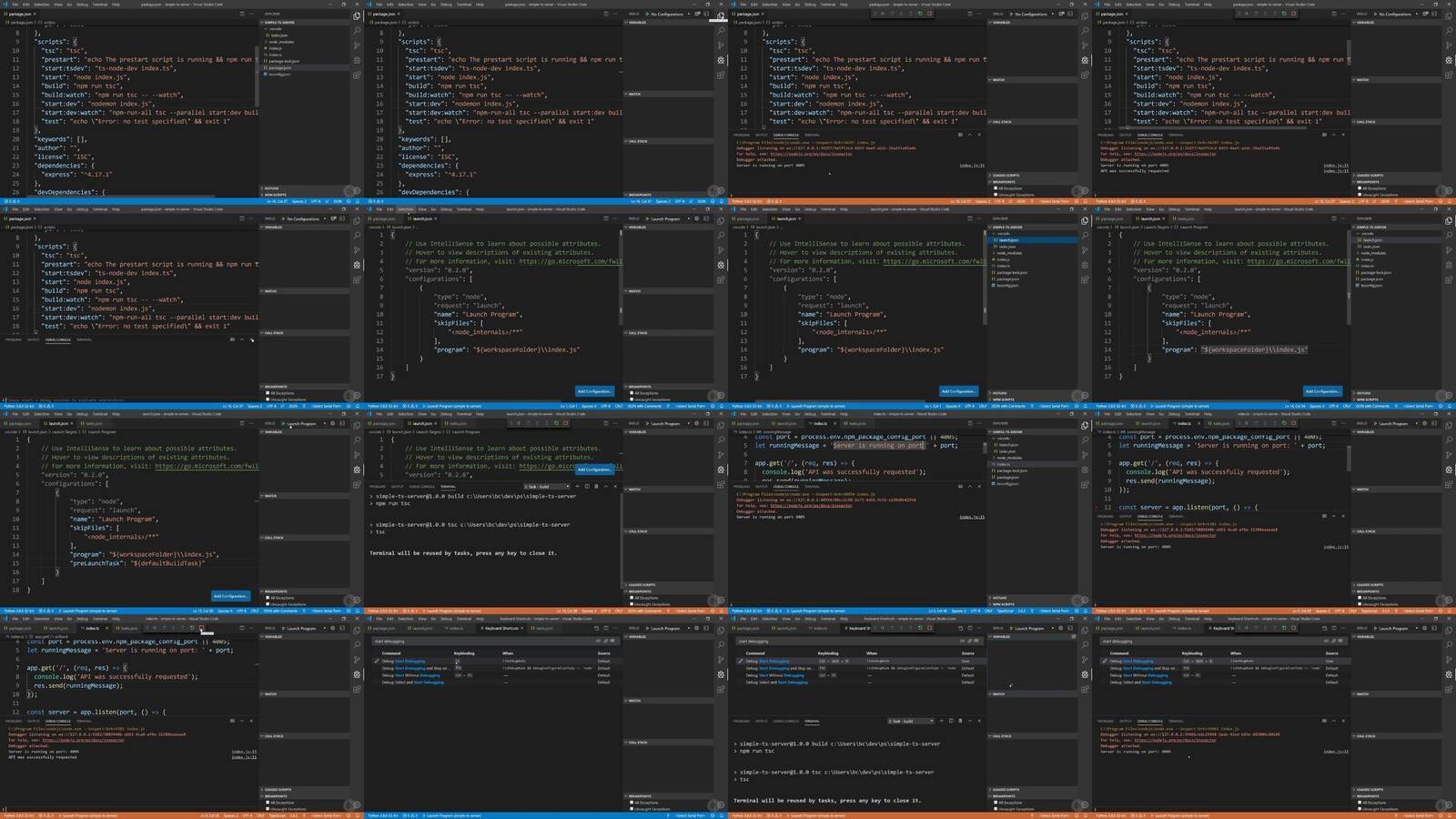
Task: Close the debug console panel in bottom-left window
Action: coord(252,721)
